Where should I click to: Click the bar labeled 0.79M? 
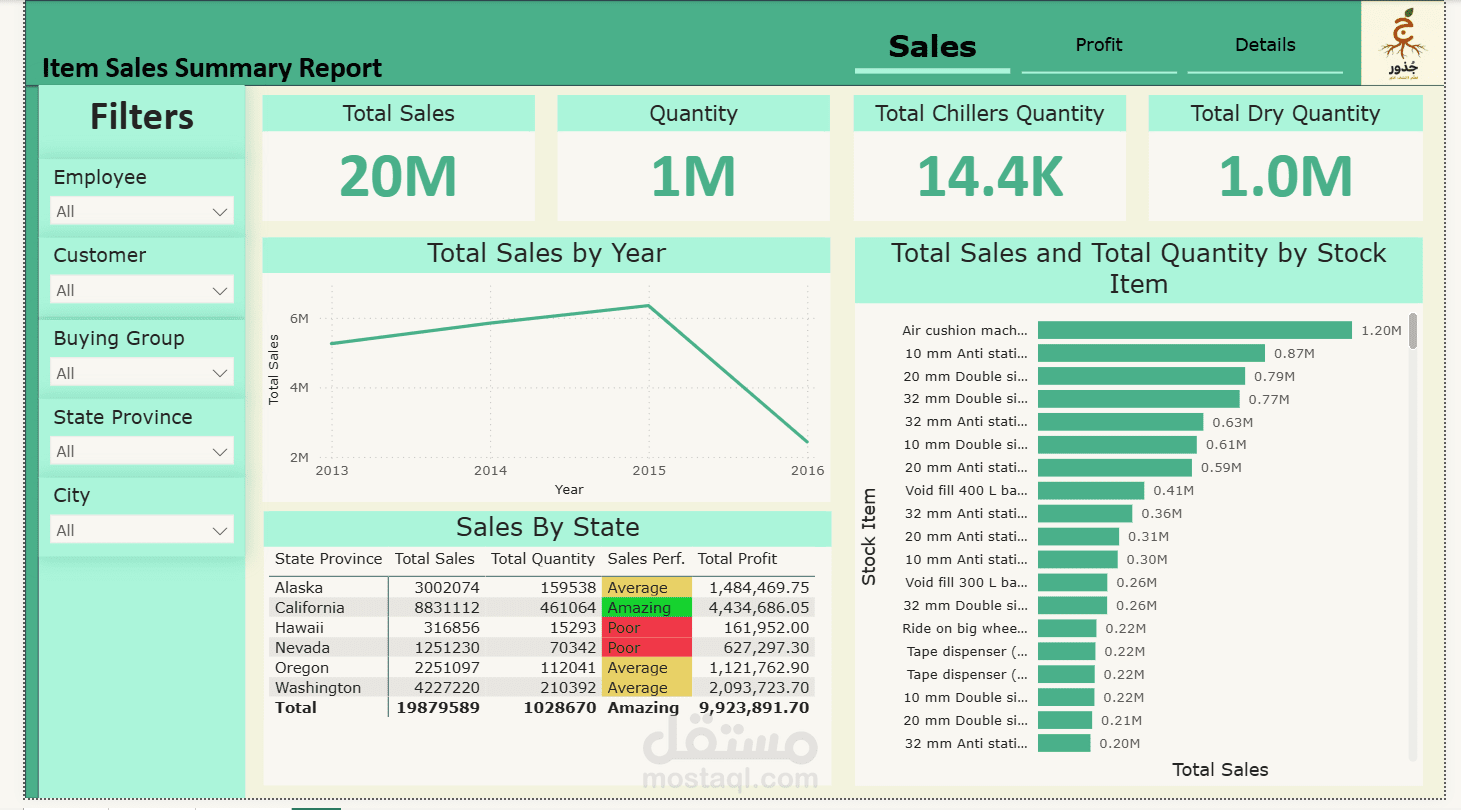coord(1141,376)
